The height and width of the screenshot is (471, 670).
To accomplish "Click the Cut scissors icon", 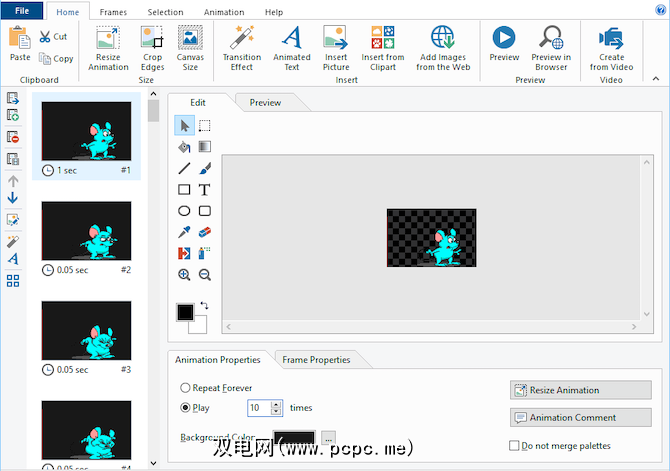I will click(x=44, y=36).
